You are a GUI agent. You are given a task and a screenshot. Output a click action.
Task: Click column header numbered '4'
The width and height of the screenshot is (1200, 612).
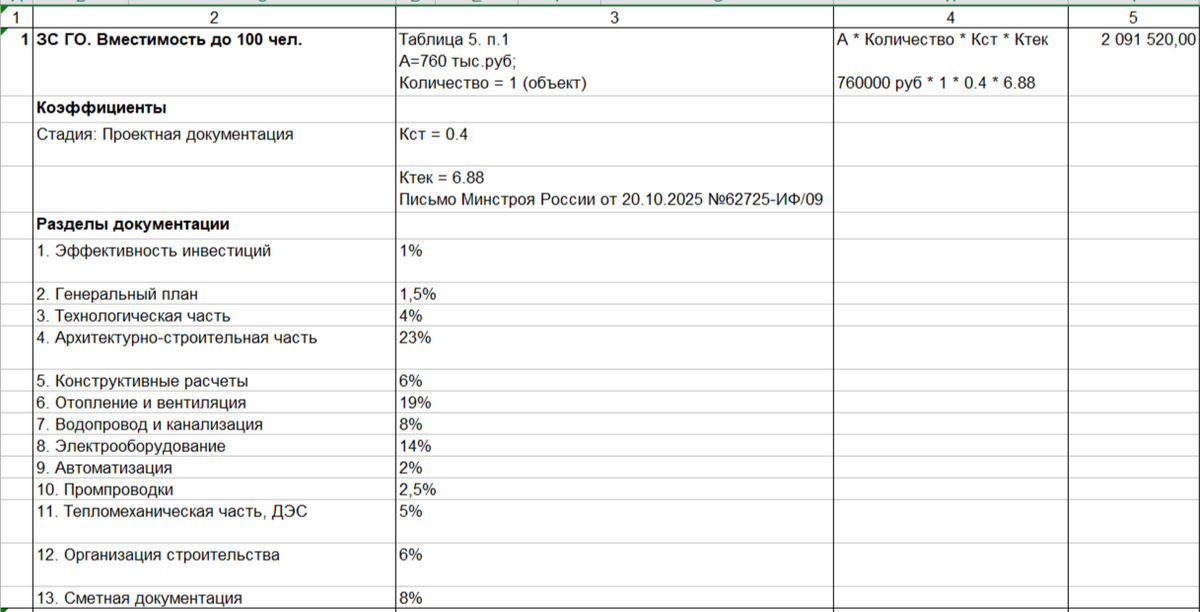point(951,18)
